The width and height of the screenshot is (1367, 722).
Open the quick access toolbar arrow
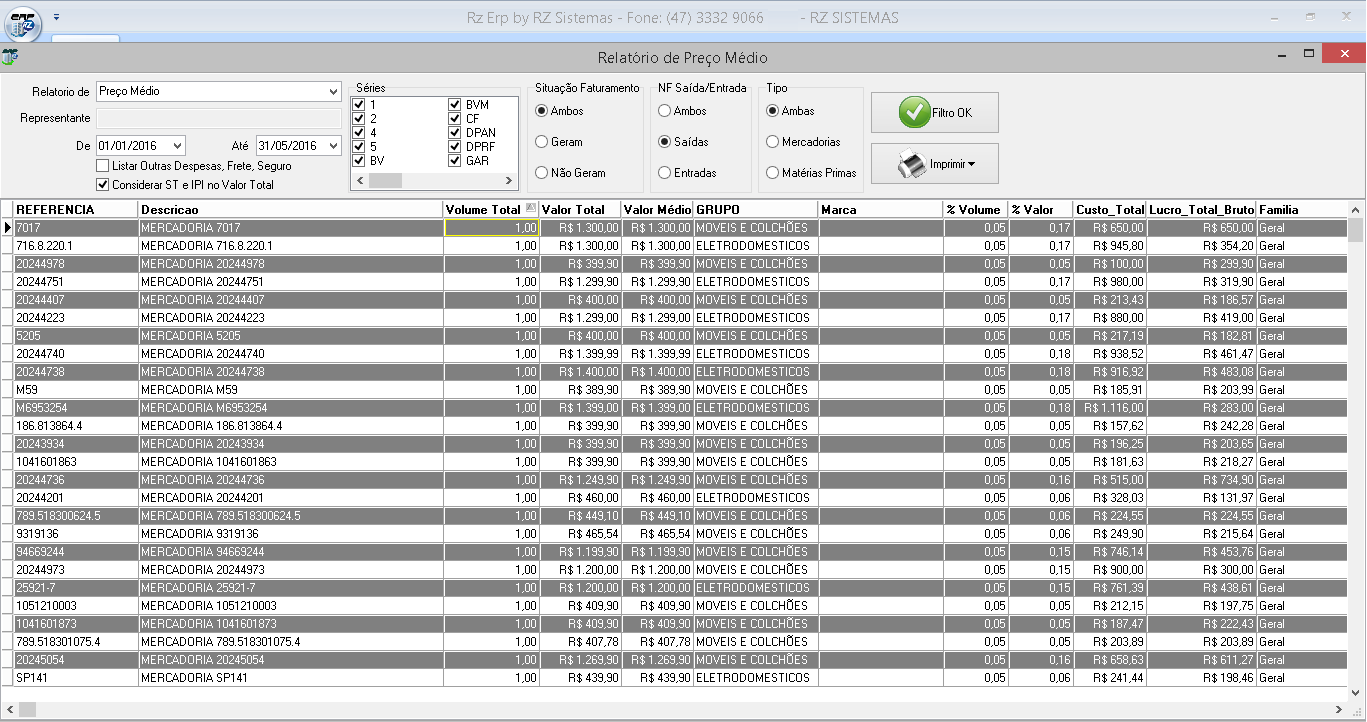point(57,17)
